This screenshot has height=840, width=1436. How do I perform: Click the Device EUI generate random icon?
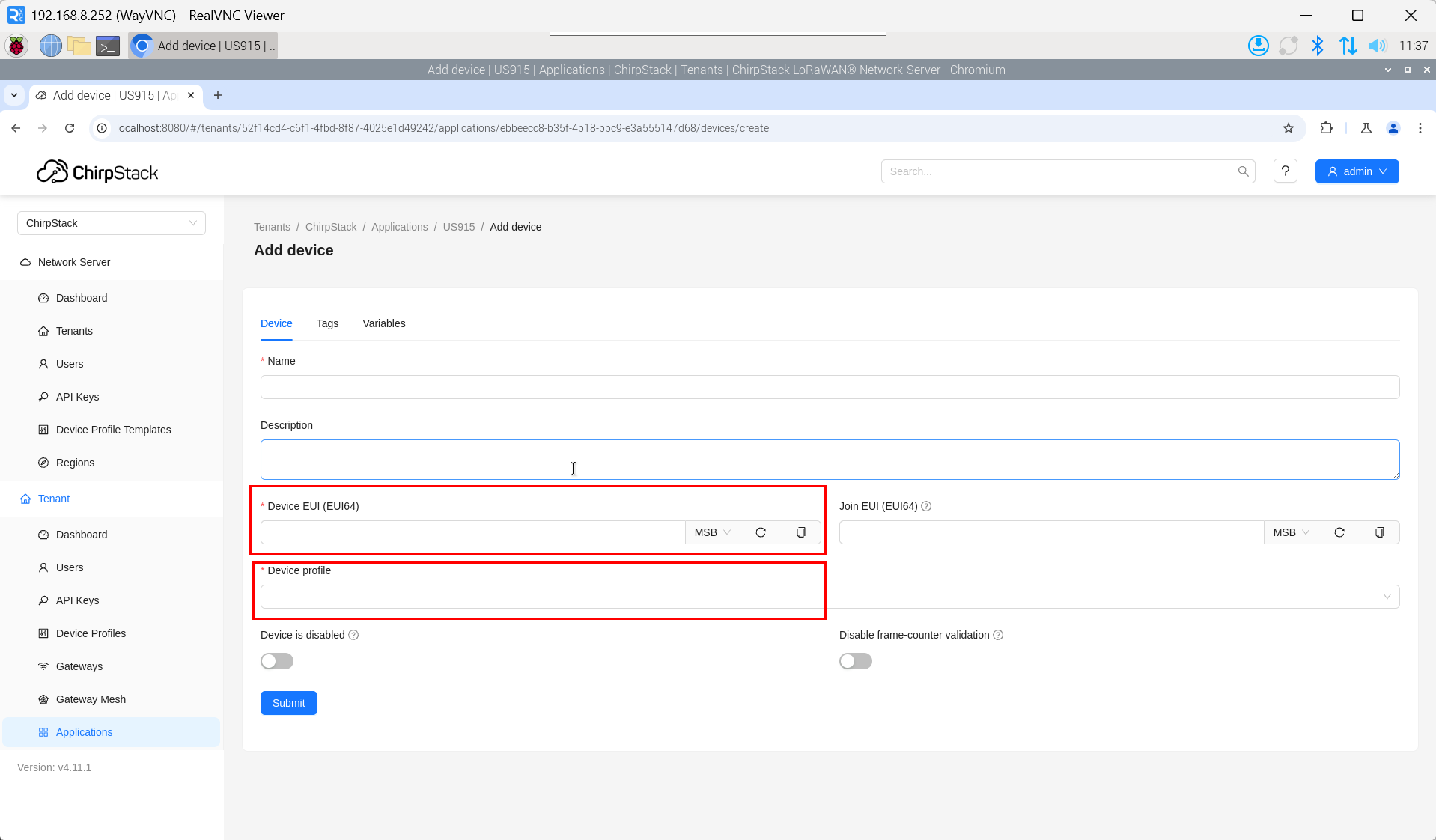(761, 532)
